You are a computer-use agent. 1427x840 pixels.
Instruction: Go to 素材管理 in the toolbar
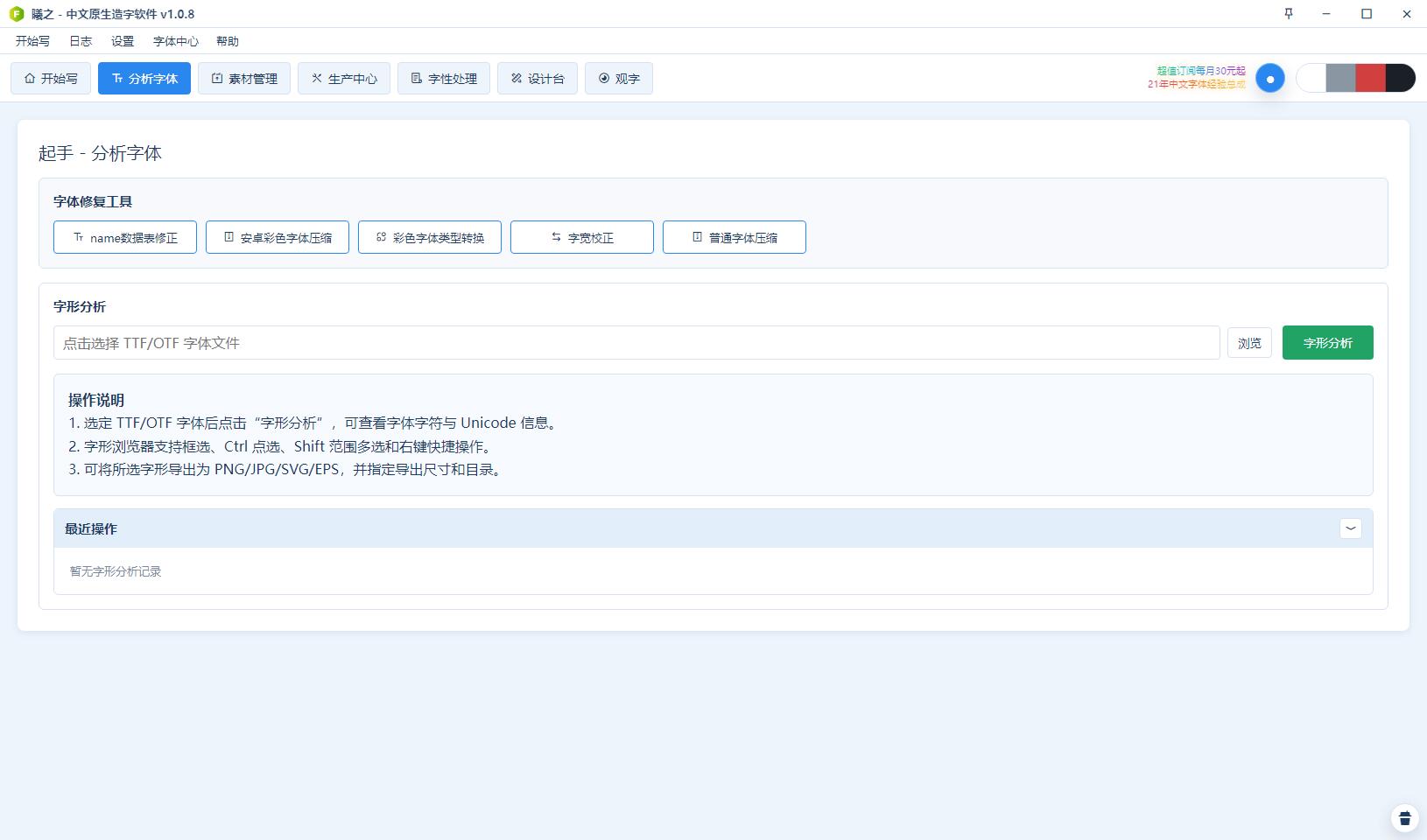[x=244, y=79]
